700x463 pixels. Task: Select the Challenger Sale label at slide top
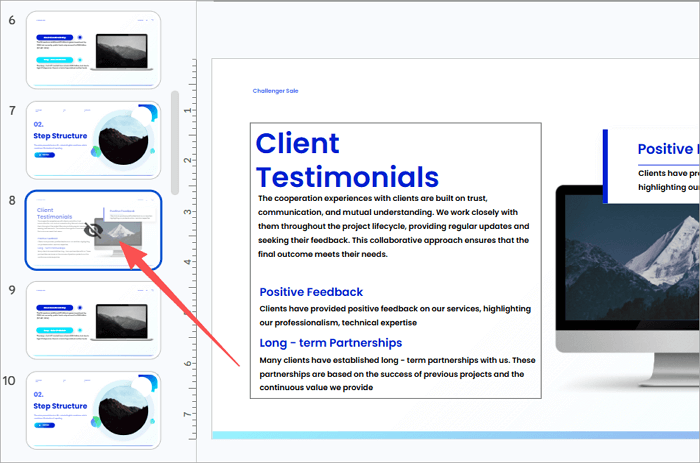pos(275,91)
